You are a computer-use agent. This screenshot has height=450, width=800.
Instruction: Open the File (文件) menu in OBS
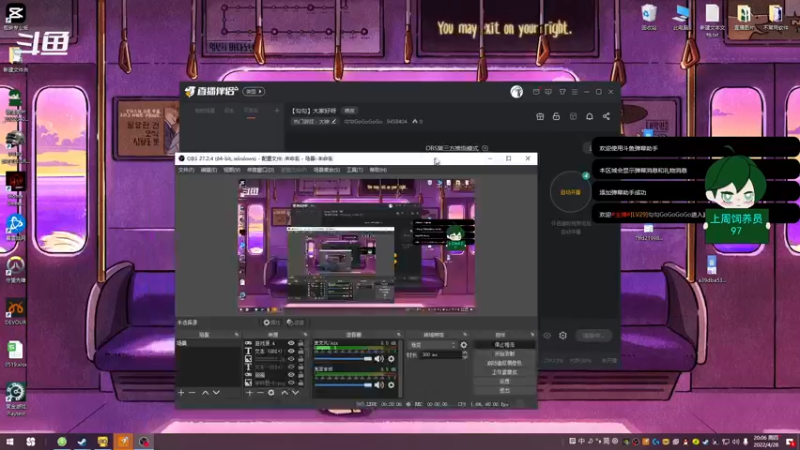click(x=186, y=170)
